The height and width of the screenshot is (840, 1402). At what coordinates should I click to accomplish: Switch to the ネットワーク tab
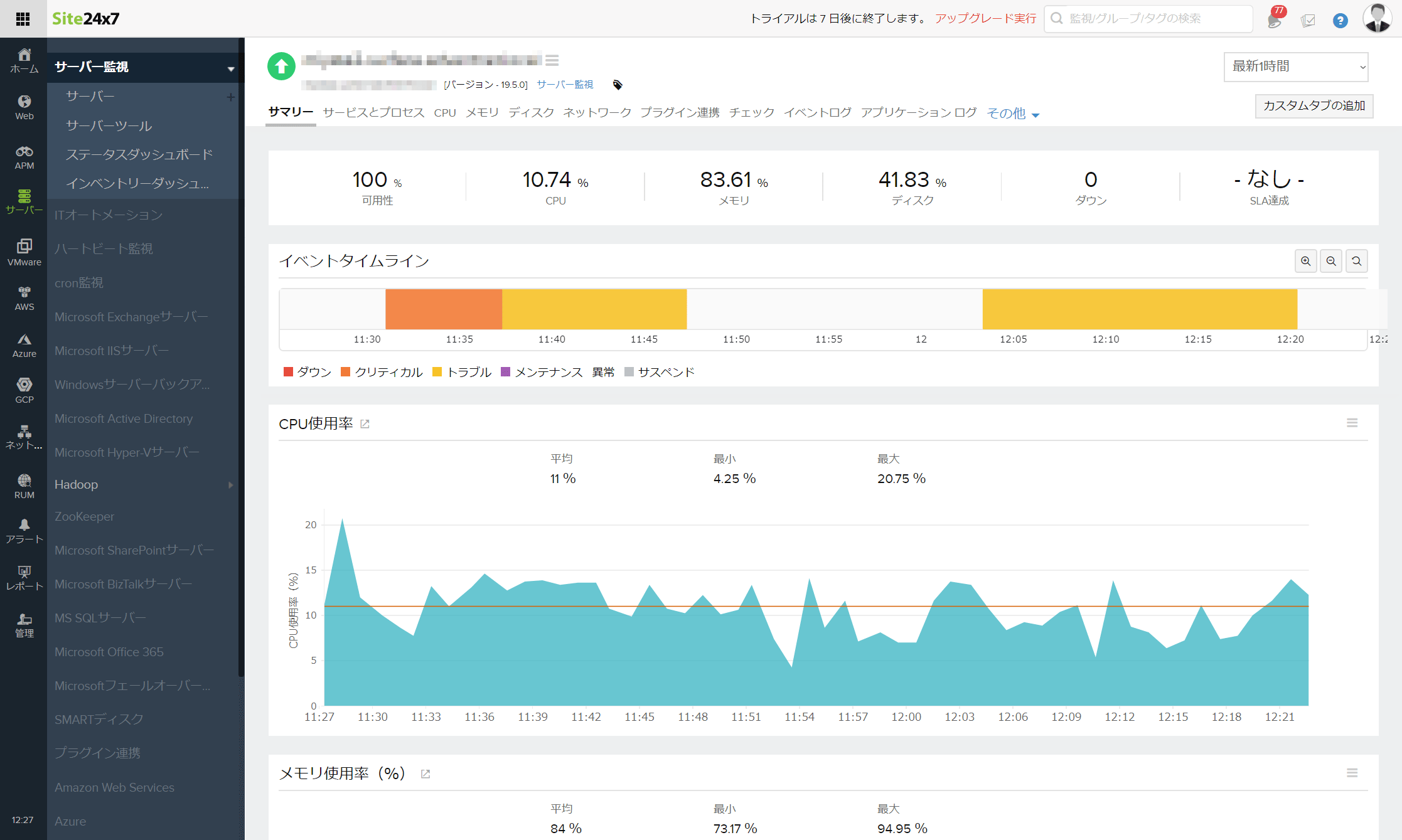[597, 112]
